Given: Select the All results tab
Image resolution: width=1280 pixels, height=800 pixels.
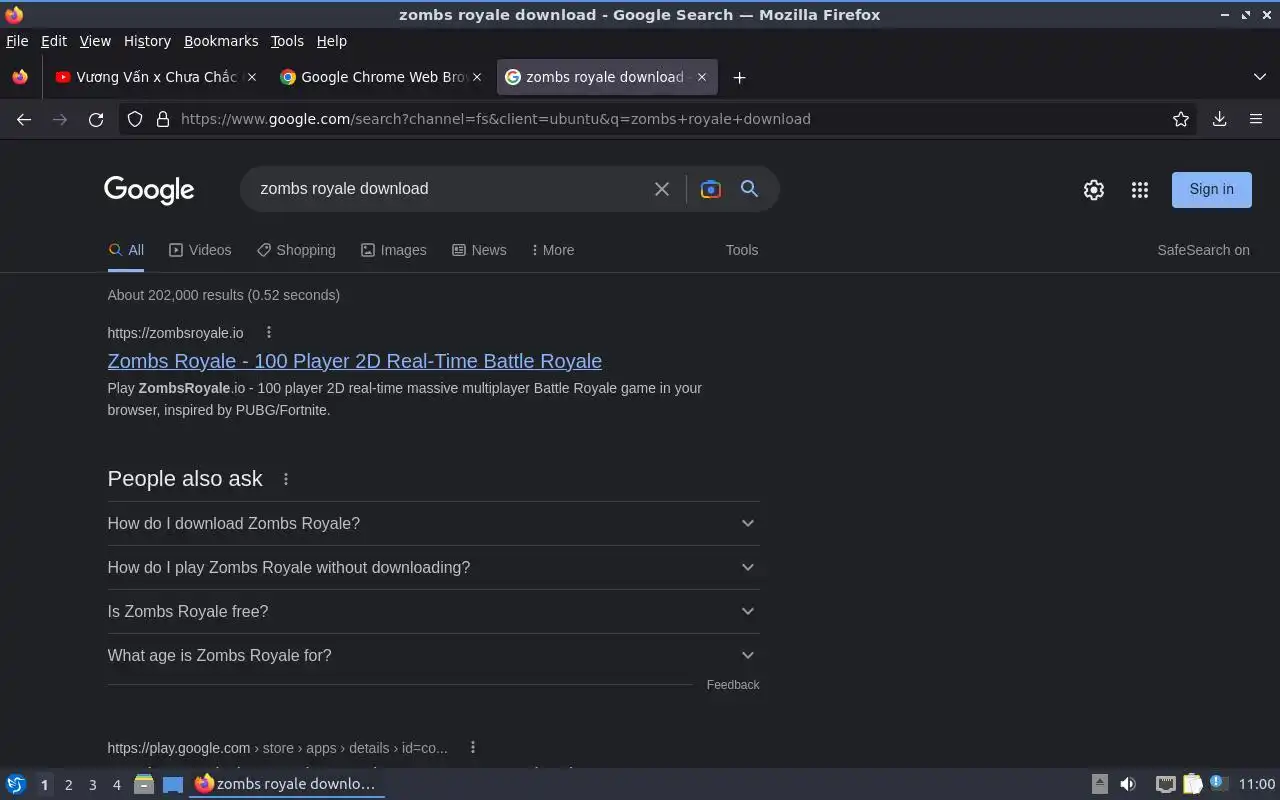Looking at the screenshot, I should click(x=126, y=250).
